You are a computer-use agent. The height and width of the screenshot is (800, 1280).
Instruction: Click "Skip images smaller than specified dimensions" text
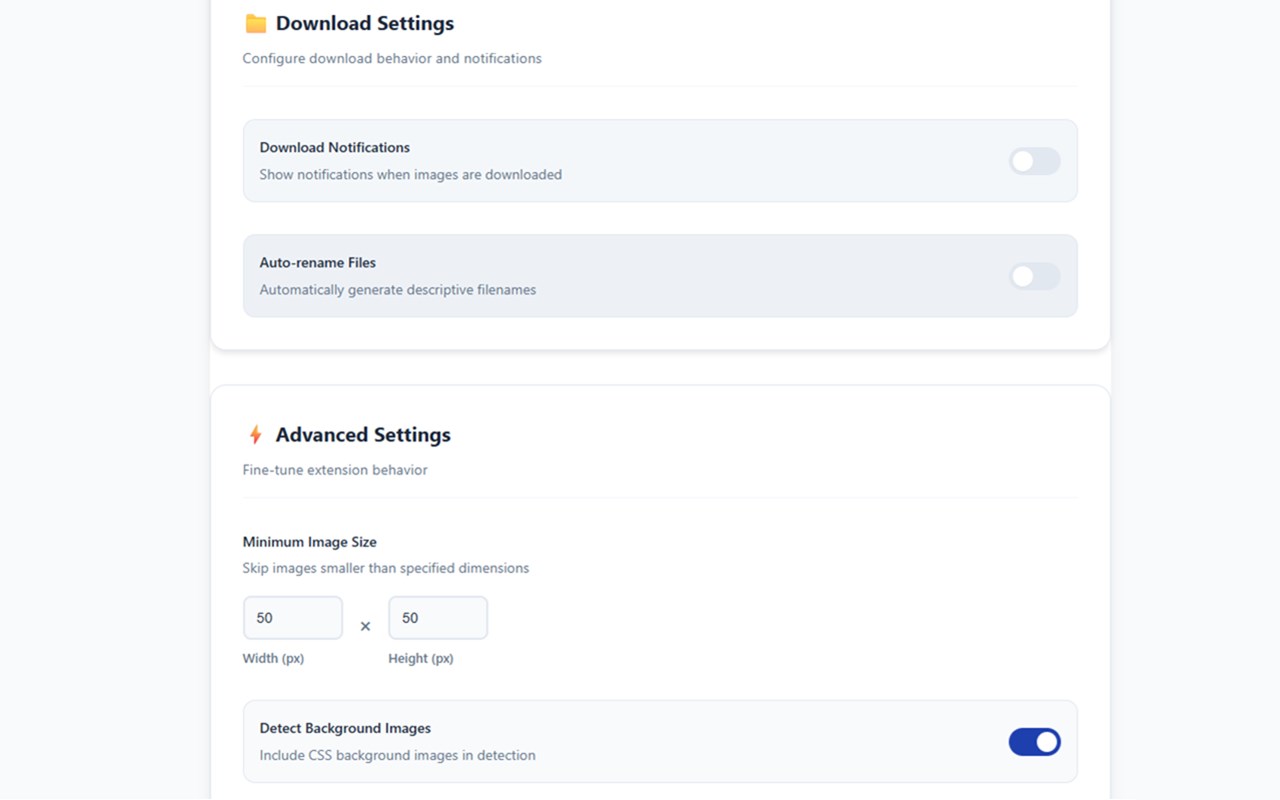point(386,568)
